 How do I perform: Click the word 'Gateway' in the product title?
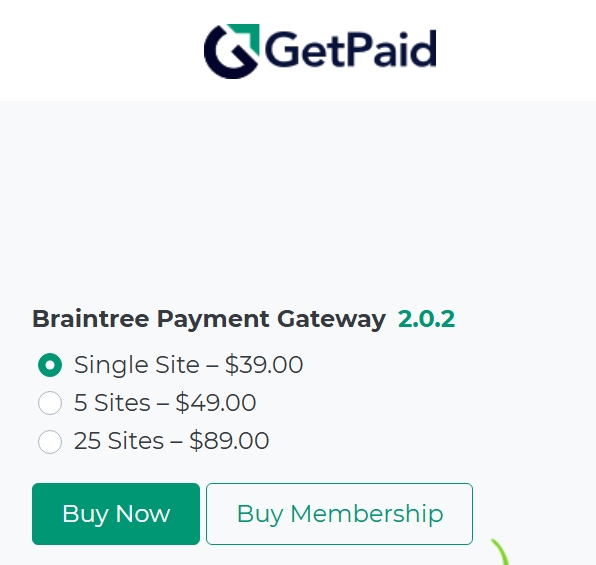(331, 319)
